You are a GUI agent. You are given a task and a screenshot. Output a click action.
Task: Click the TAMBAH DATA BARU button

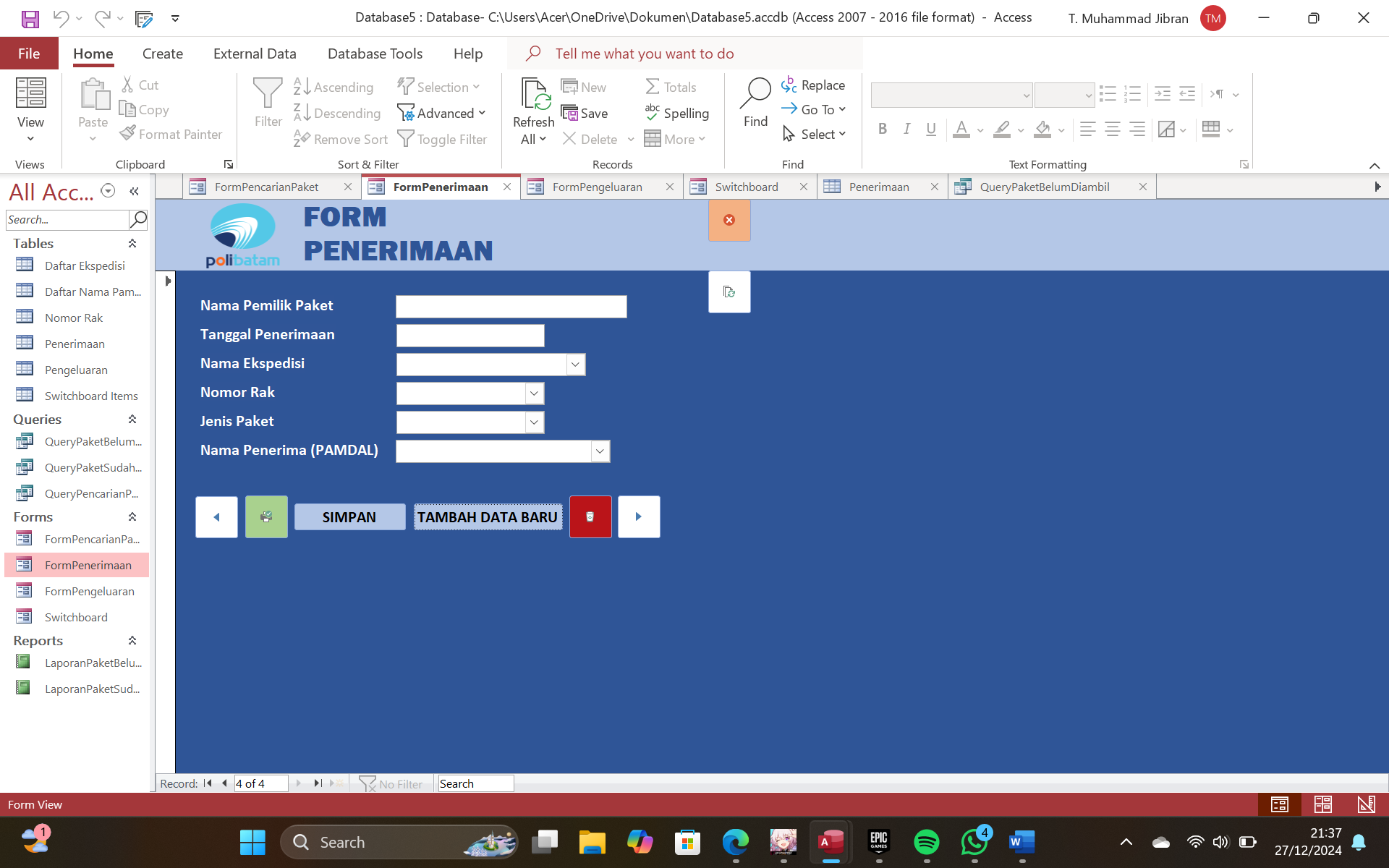point(488,517)
